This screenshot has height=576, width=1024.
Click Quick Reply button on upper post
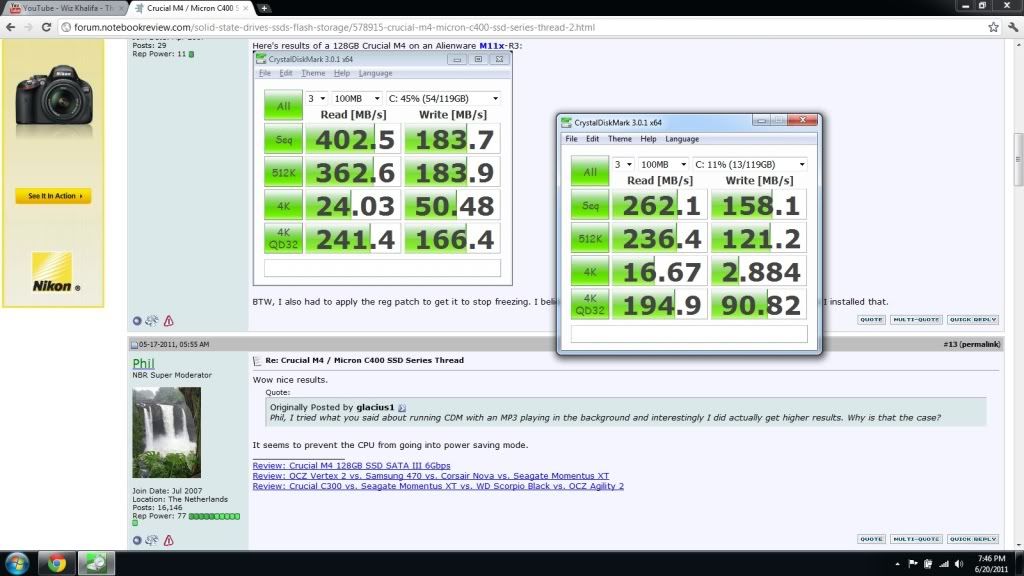[x=972, y=320]
